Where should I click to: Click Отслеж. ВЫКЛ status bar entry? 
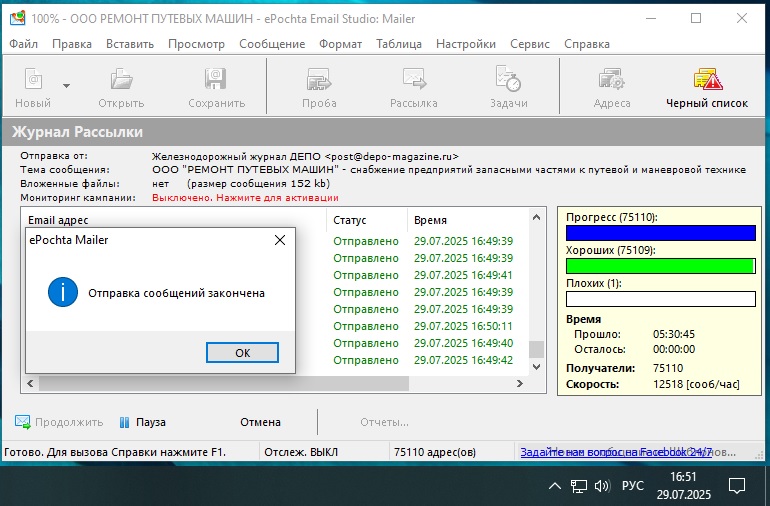[x=301, y=452]
